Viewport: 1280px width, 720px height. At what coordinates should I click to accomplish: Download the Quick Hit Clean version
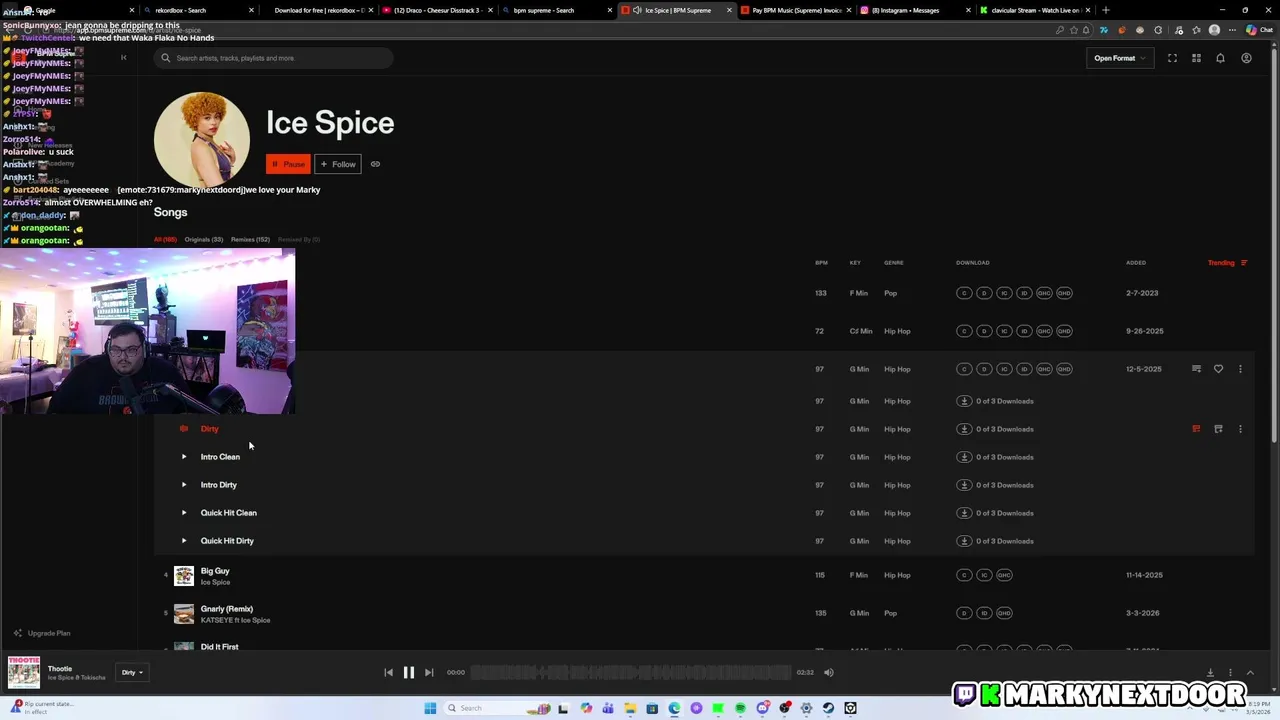pyautogui.click(x=964, y=513)
